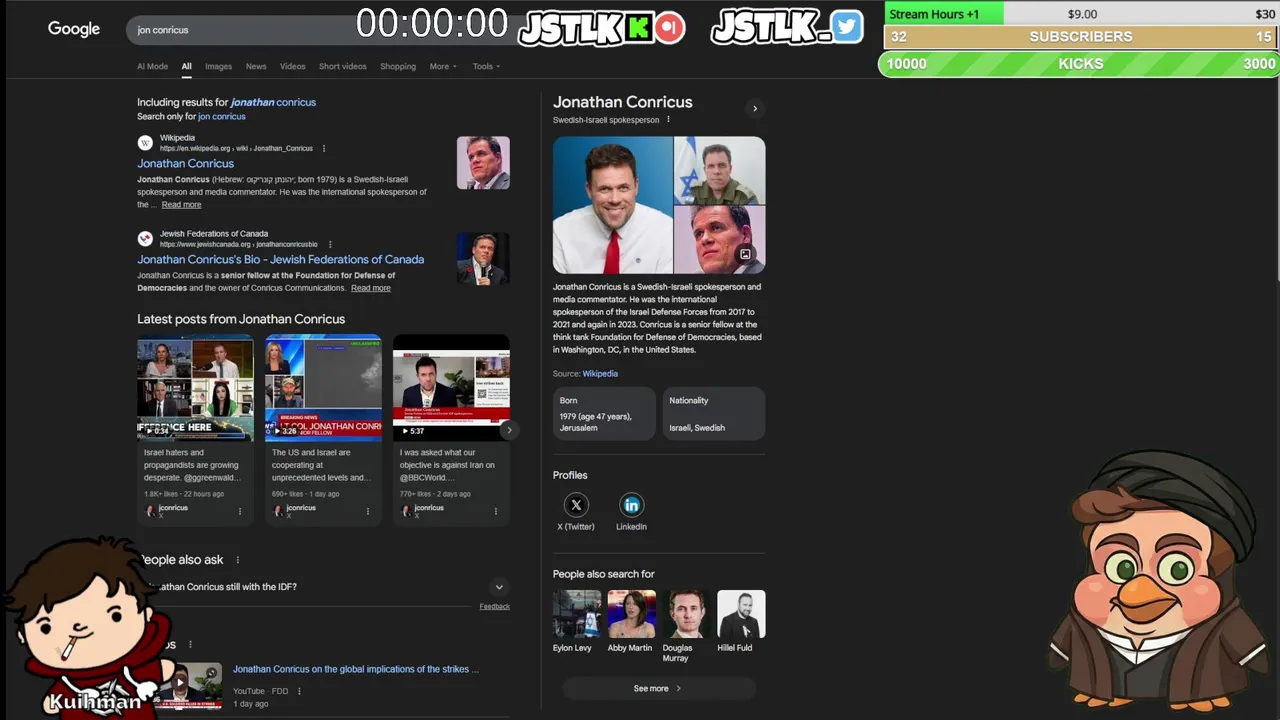Click the Twitter bird icon in stream overlay
The height and width of the screenshot is (720, 1280).
click(x=847, y=27)
